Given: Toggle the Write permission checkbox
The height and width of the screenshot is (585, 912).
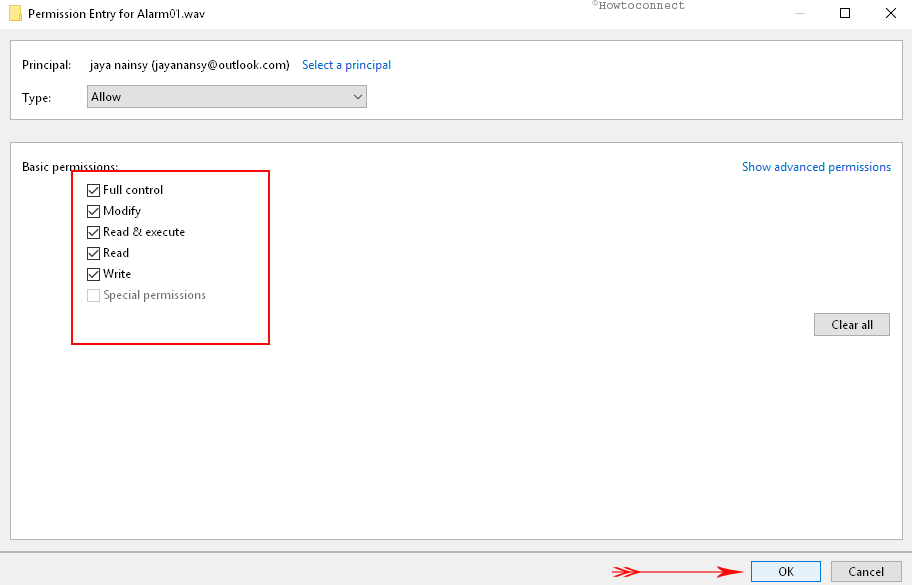Looking at the screenshot, I should (x=93, y=274).
